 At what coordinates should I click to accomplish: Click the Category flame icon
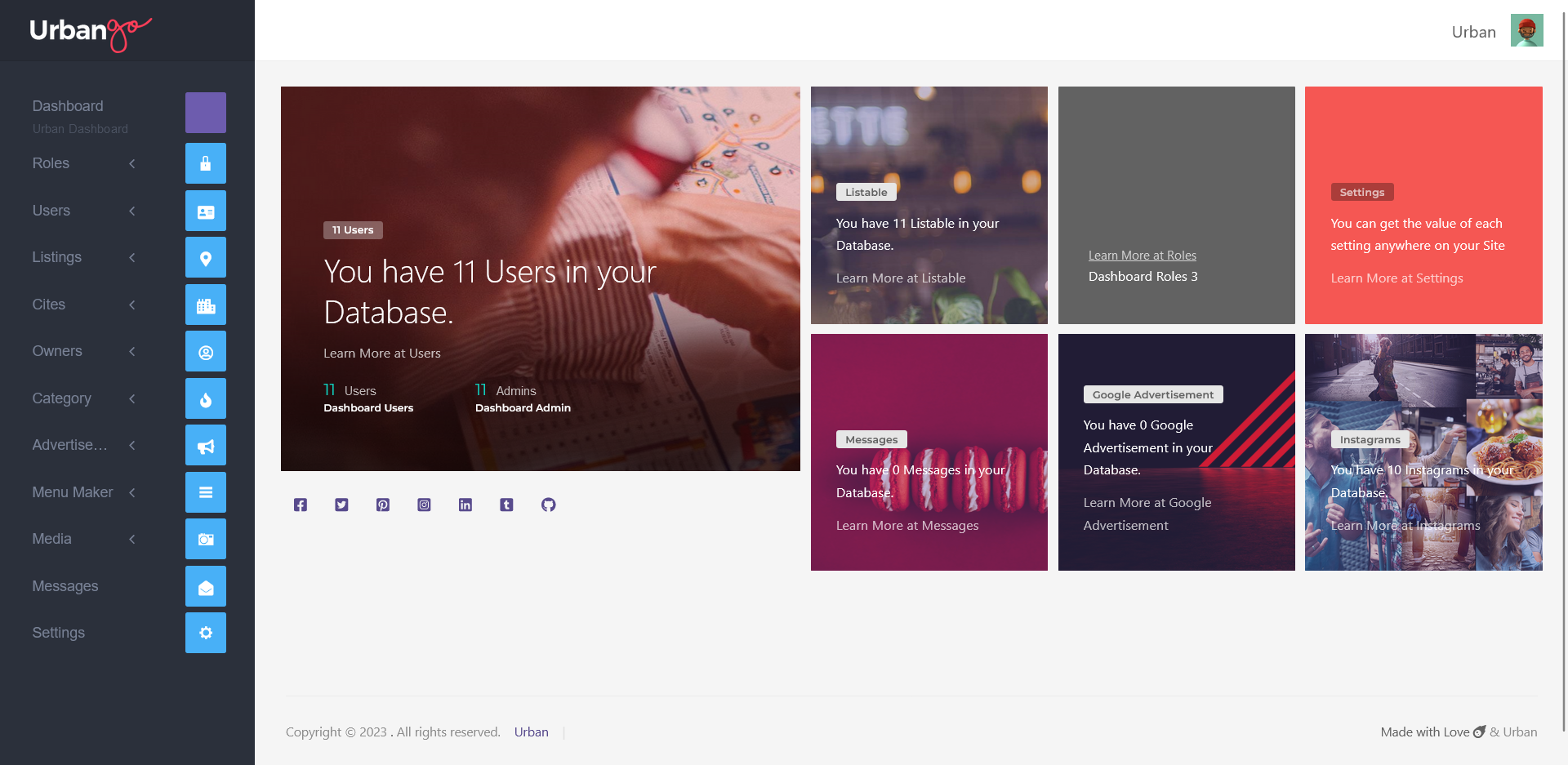(205, 398)
